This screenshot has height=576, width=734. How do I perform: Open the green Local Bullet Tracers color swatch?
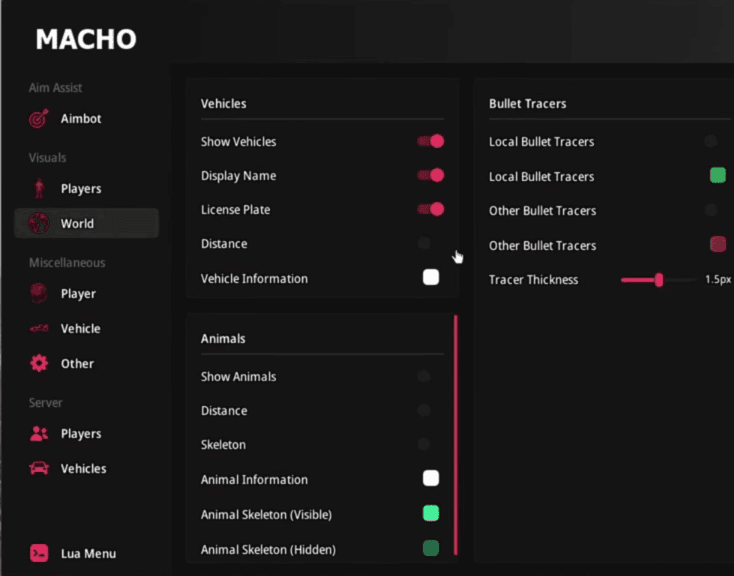click(717, 176)
